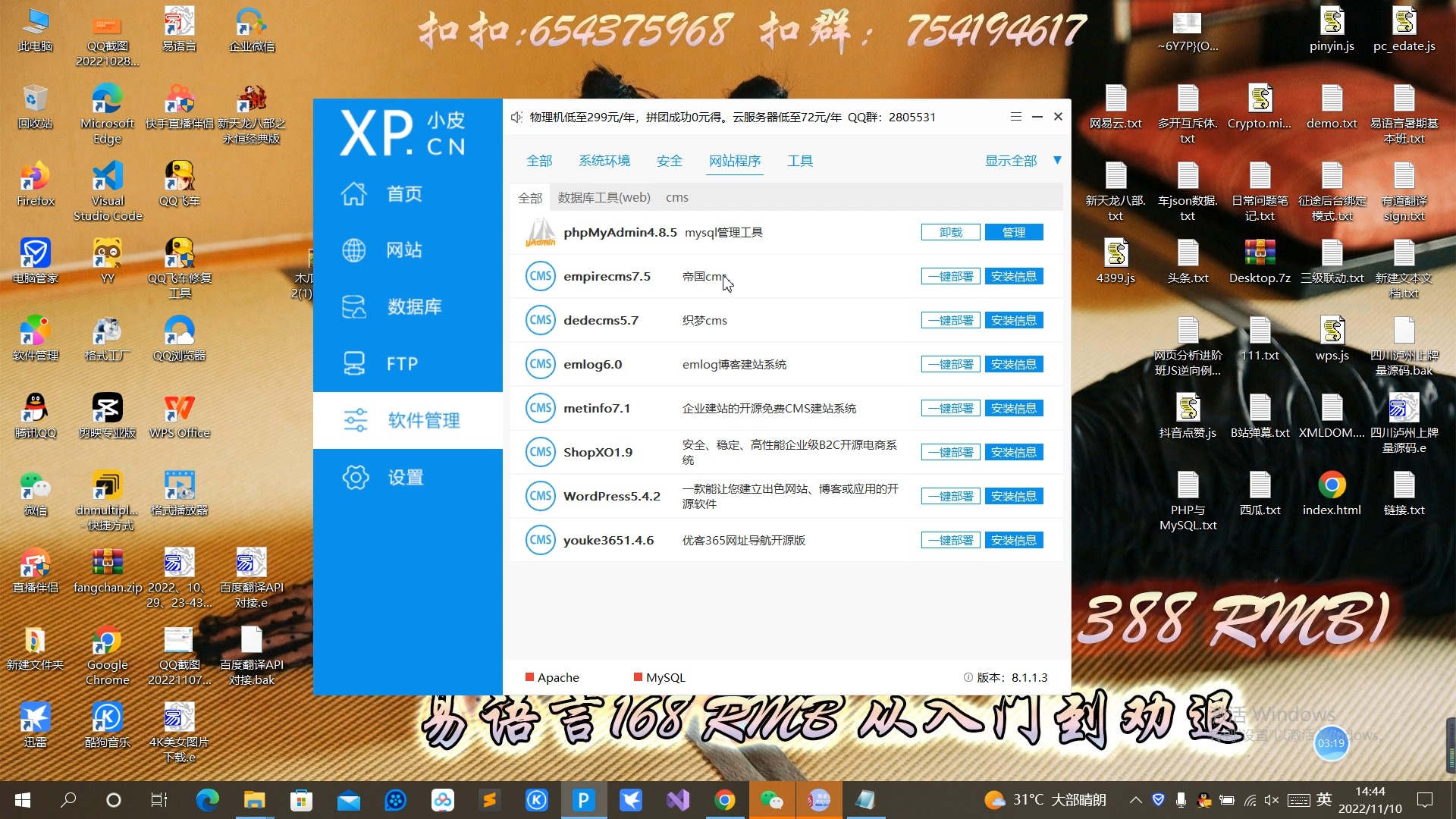This screenshot has height=819, width=1456.
Task: Show hidden system tray icons chevron
Action: click(x=1135, y=800)
